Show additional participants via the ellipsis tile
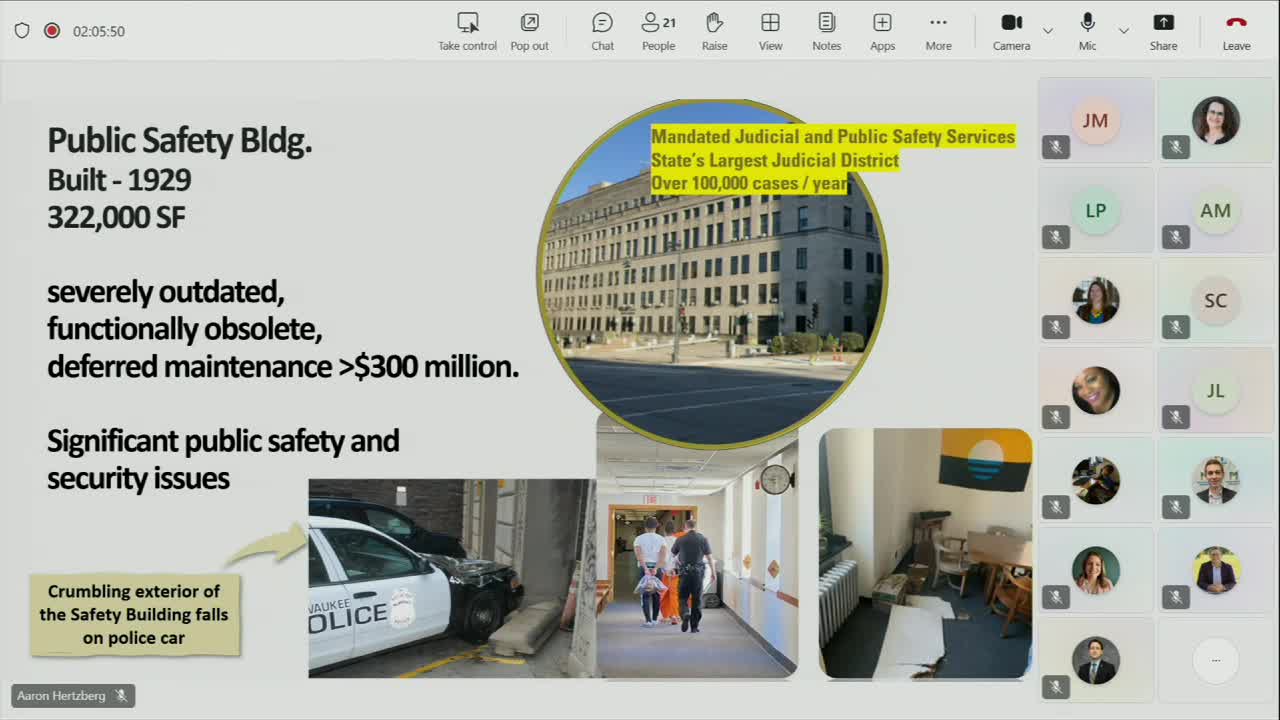The image size is (1280, 720). 1215,660
